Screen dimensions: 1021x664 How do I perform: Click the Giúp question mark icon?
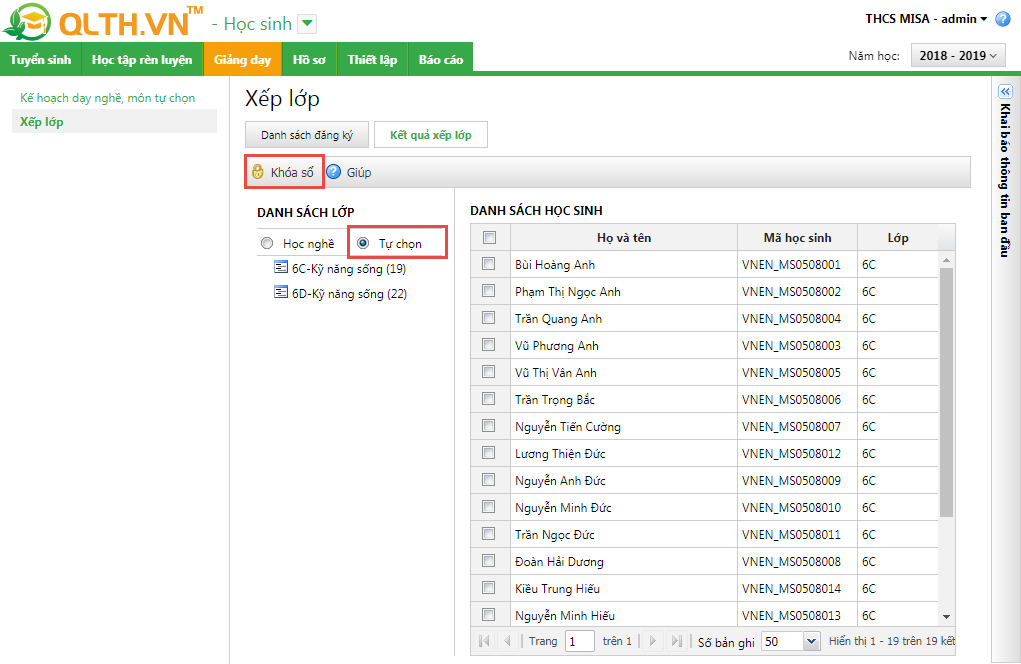coord(334,172)
